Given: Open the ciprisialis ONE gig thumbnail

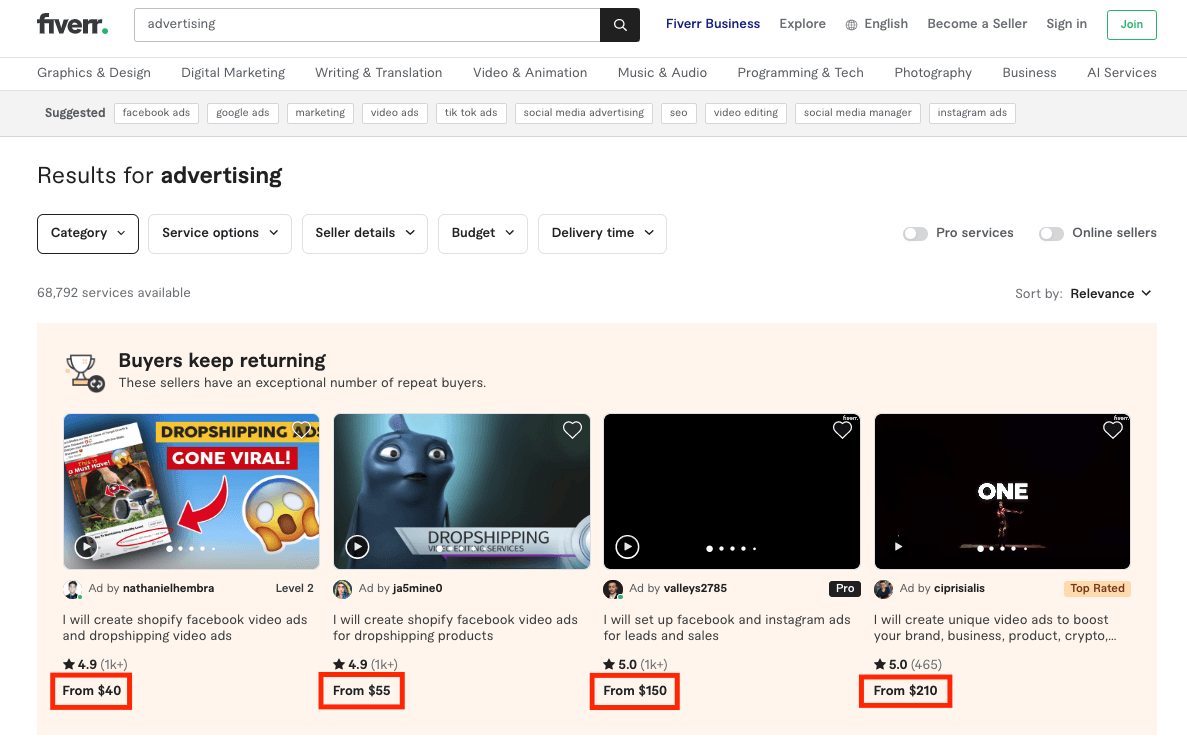Looking at the screenshot, I should pyautogui.click(x=1002, y=492).
